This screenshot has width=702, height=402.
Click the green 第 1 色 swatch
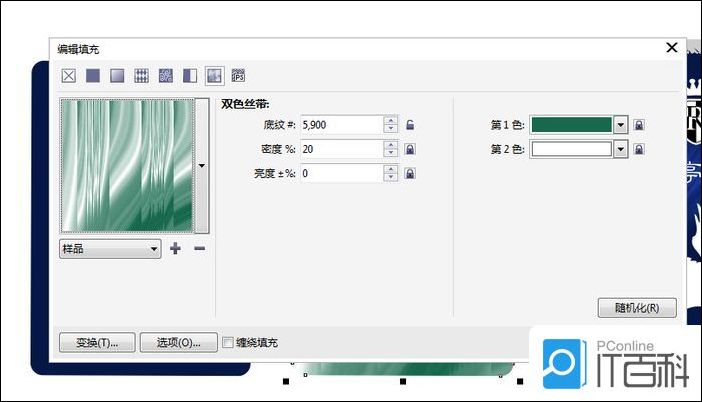(x=572, y=125)
